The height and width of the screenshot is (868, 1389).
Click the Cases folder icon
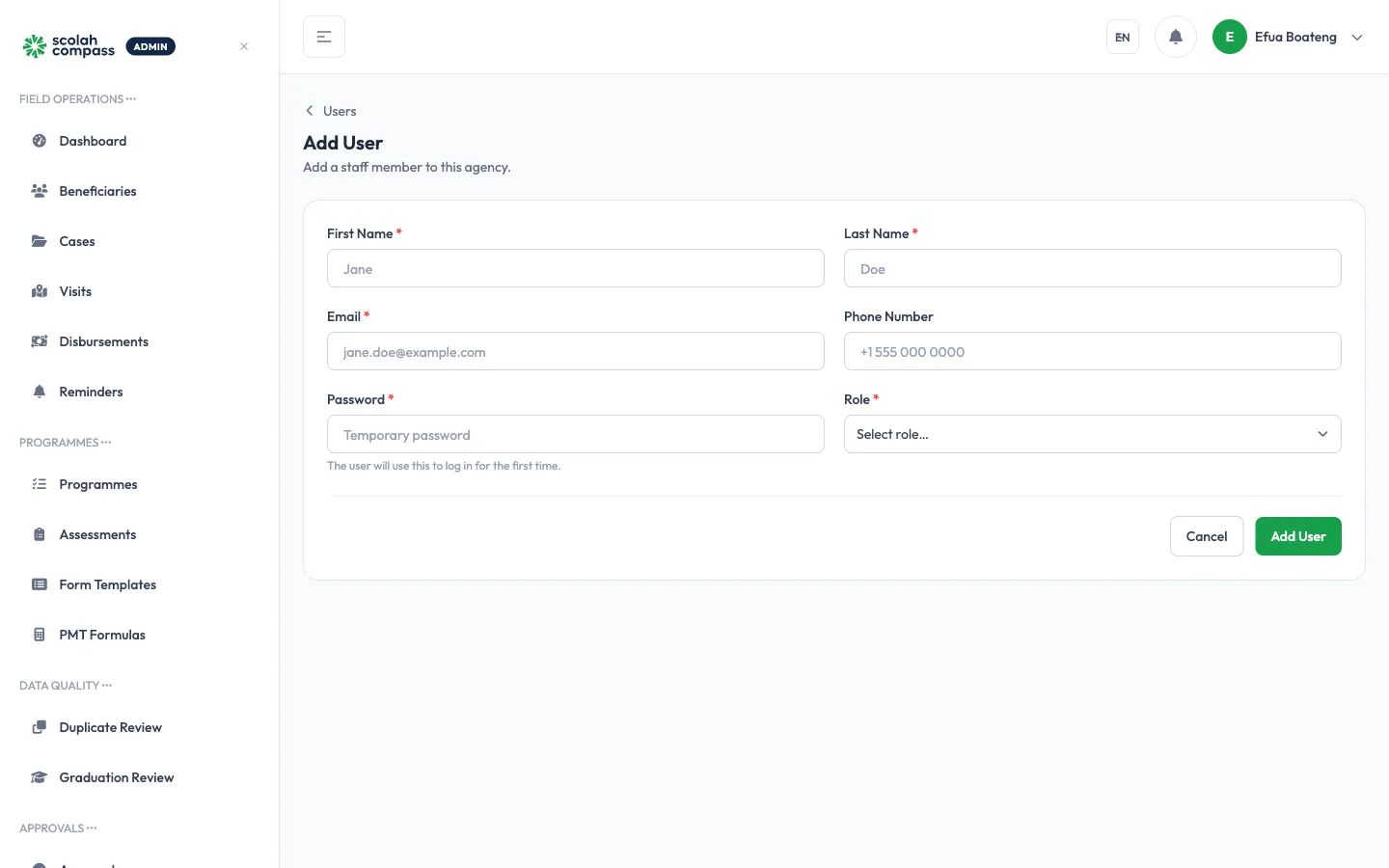point(40,241)
